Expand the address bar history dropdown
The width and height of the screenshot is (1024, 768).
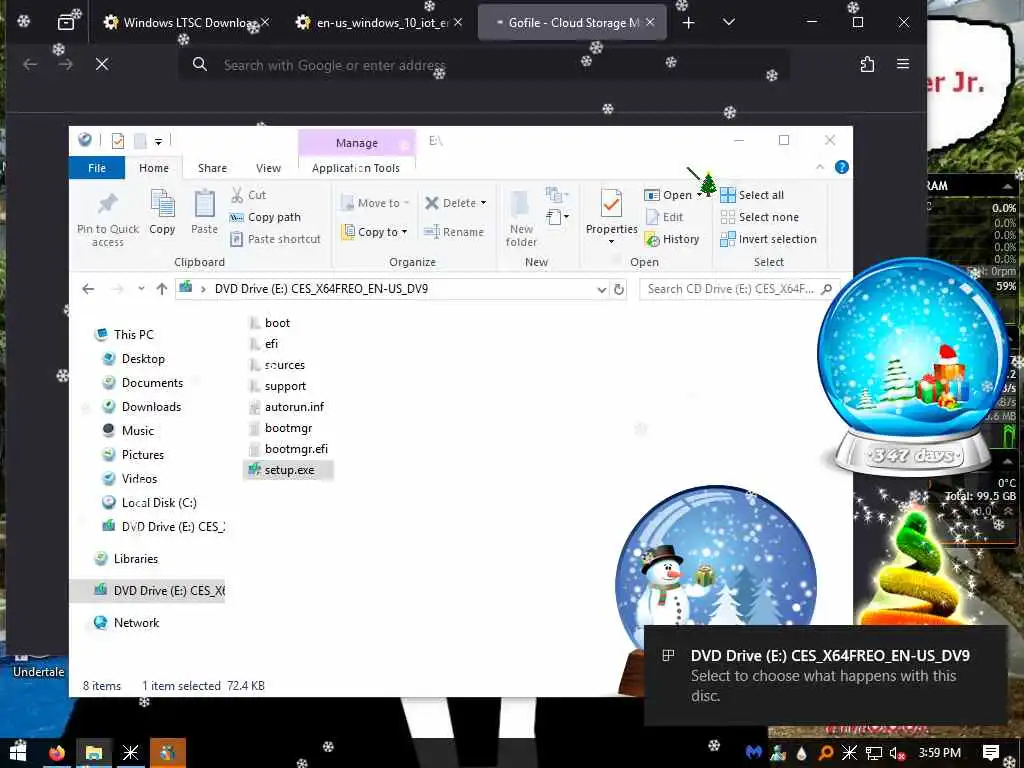point(601,289)
